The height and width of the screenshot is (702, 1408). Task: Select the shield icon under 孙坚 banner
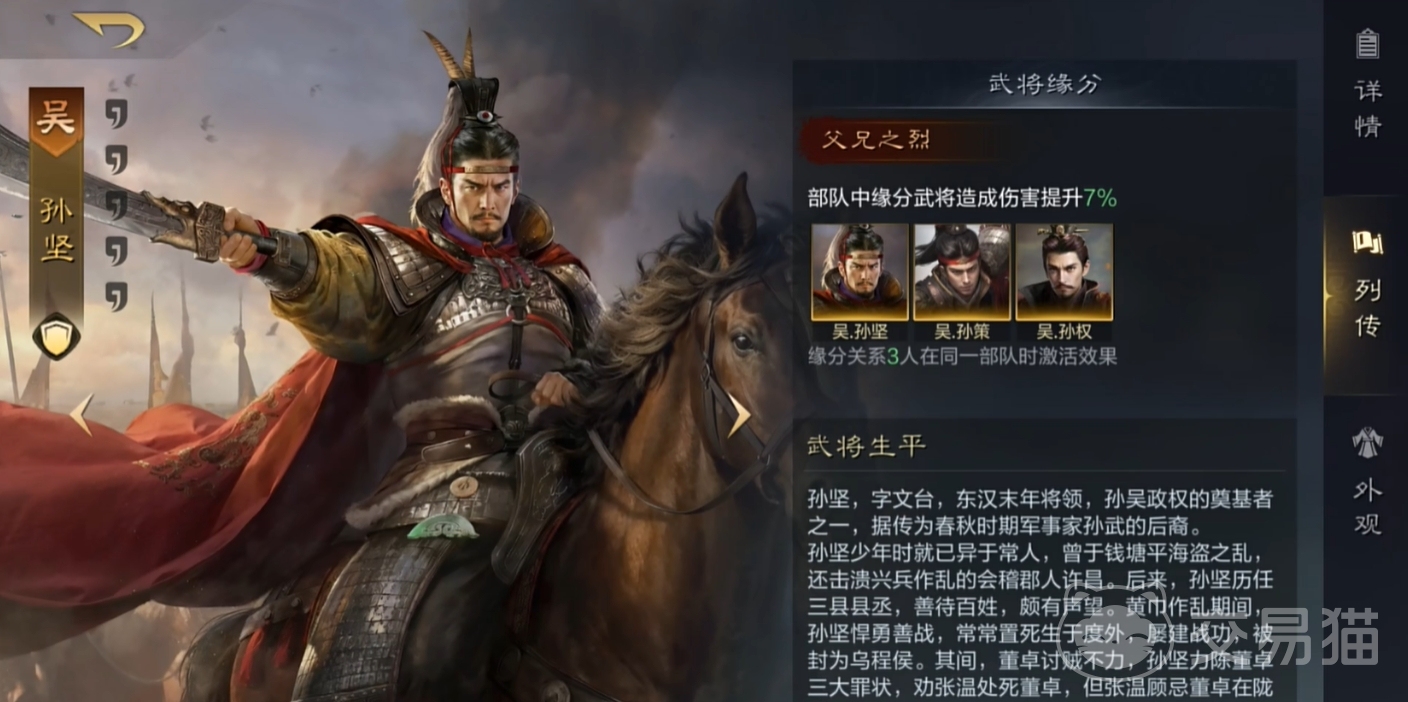pos(56,335)
